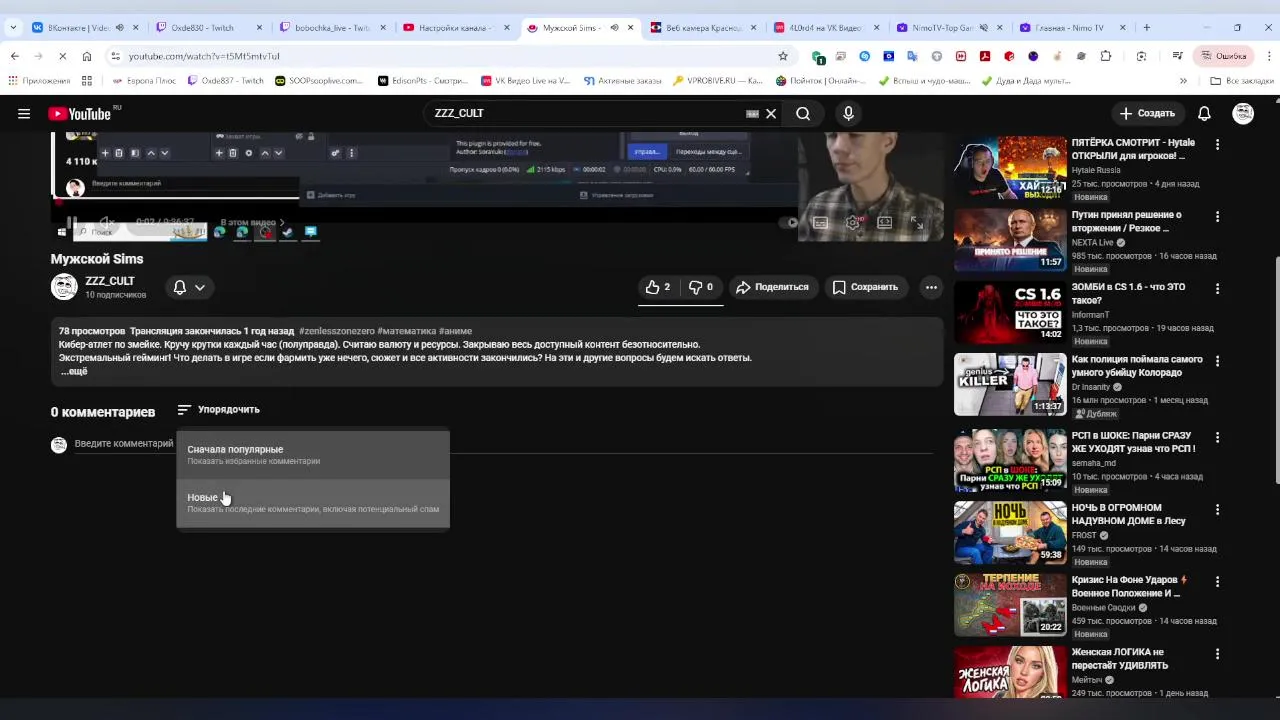
Task: Like the Мужской Sims video
Action: [x=657, y=287]
